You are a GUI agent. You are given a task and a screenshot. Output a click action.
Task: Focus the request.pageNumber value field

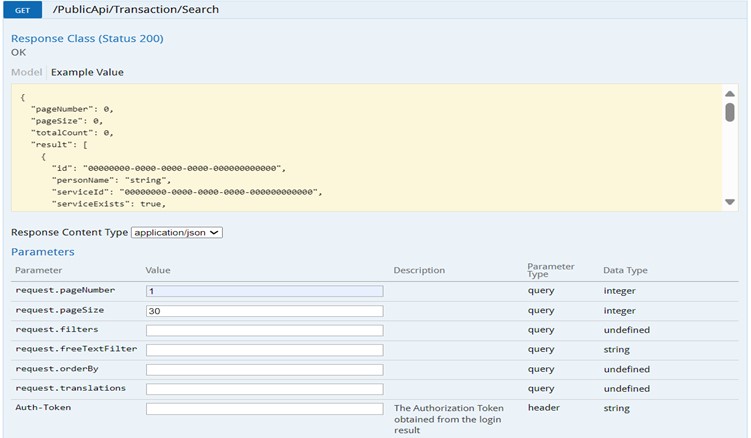tap(264, 291)
